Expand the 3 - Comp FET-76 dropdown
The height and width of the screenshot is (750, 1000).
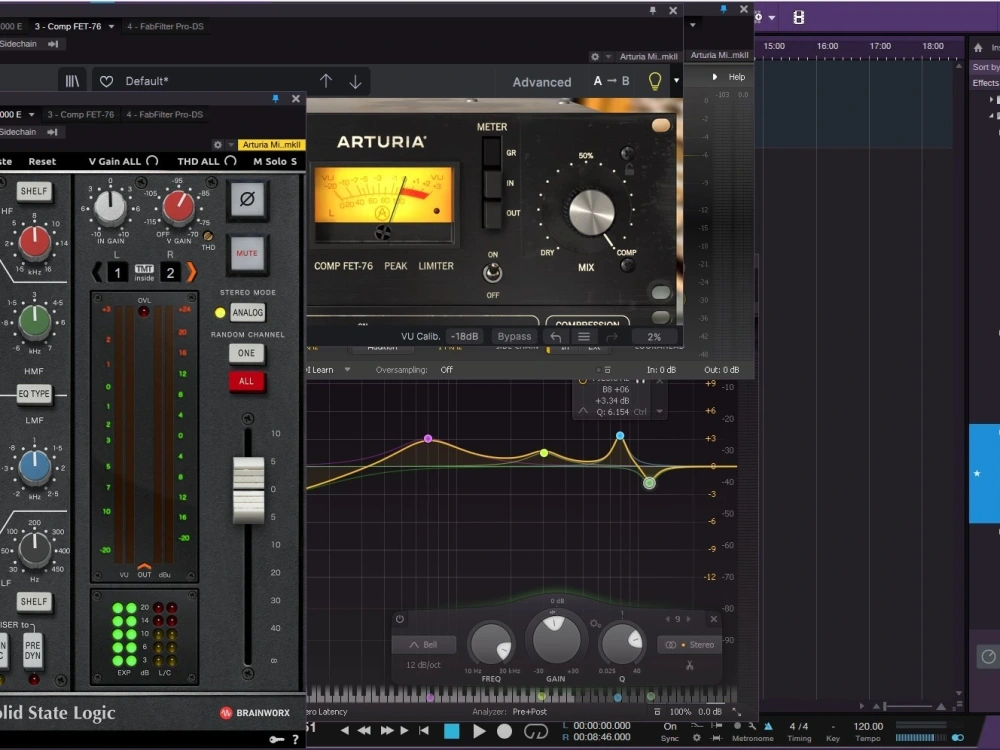tap(111, 27)
